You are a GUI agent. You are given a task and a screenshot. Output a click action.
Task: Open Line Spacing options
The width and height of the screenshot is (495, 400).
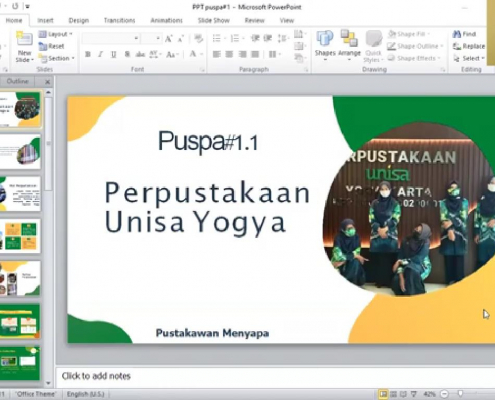(283, 38)
